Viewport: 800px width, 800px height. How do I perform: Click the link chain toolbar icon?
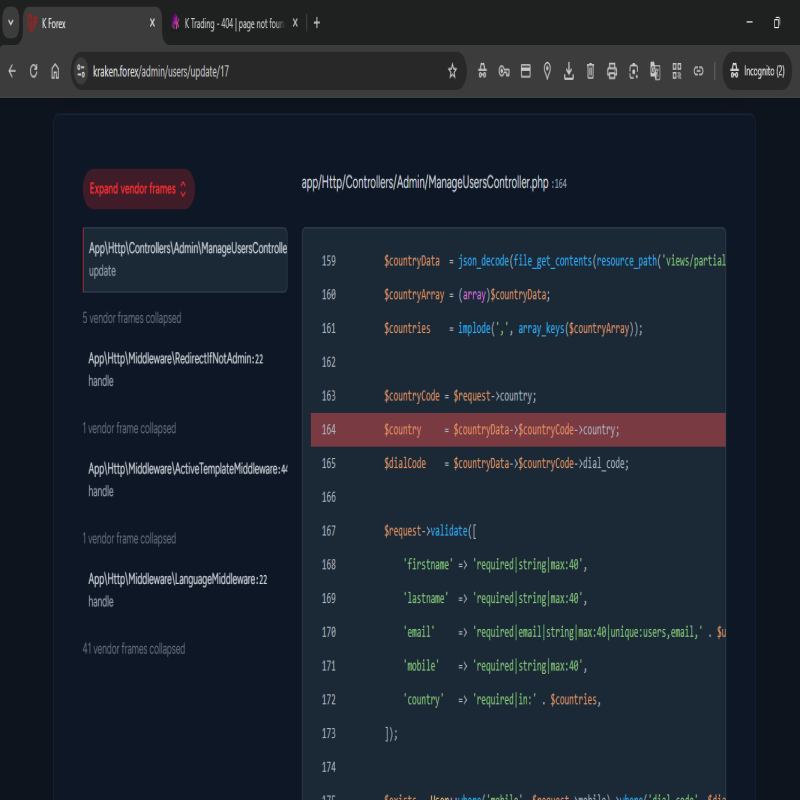(x=699, y=71)
